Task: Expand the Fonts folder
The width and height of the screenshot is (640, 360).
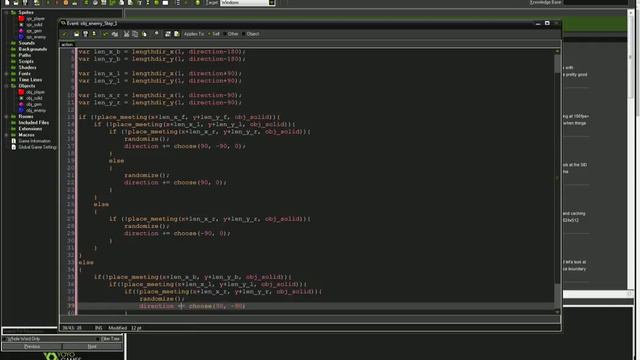Action: pos(6,73)
